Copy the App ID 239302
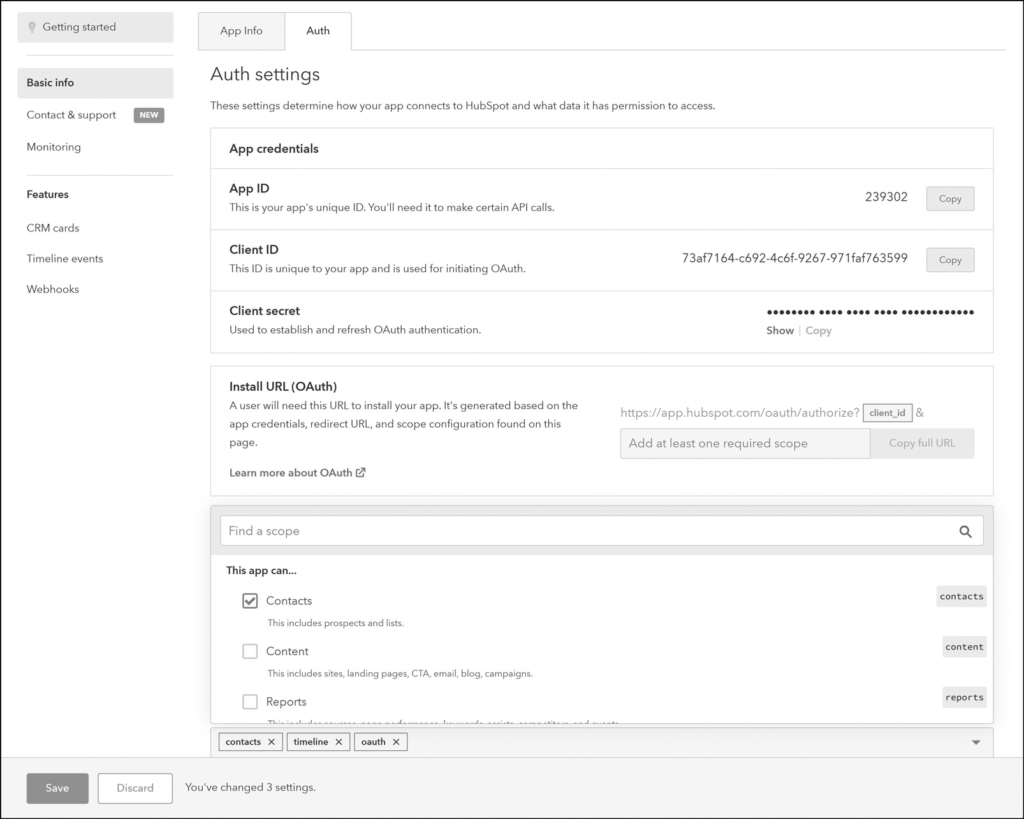Screen dimensions: 1024x819 tap(949, 198)
